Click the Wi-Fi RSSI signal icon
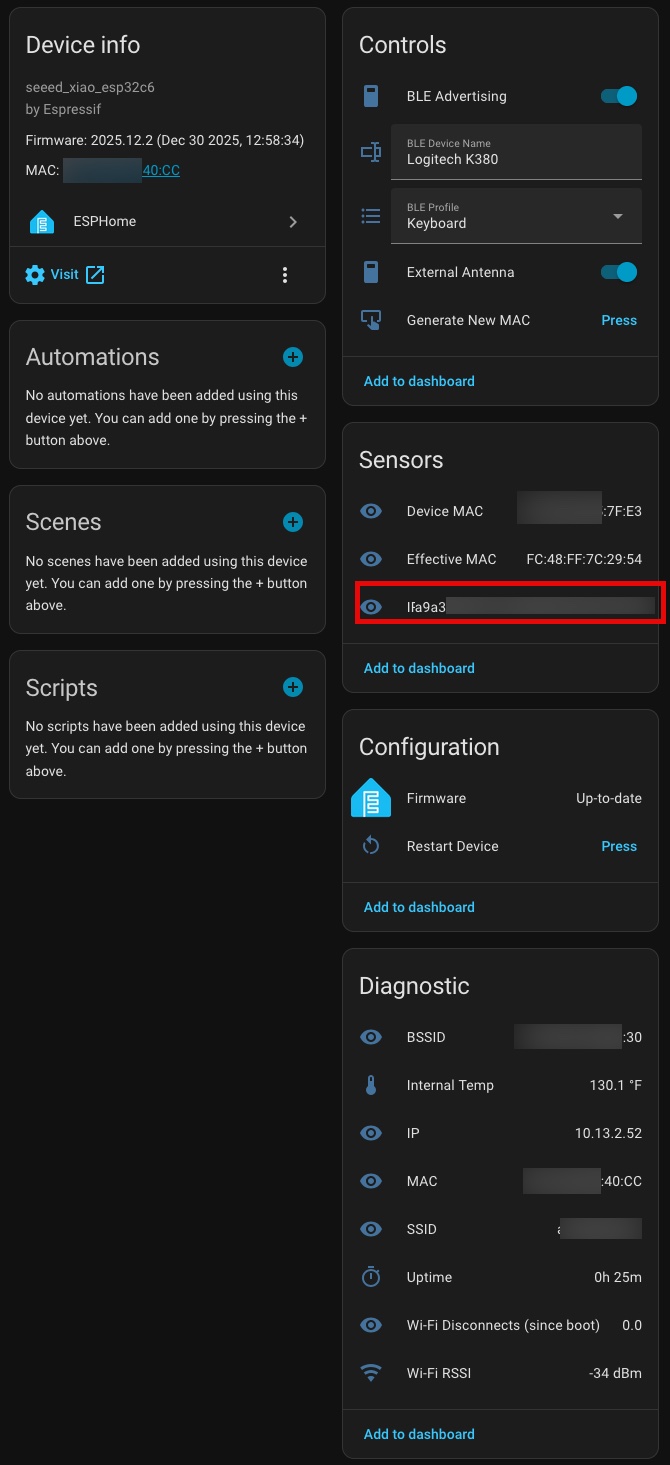This screenshot has width=670, height=1465. pyautogui.click(x=371, y=1373)
